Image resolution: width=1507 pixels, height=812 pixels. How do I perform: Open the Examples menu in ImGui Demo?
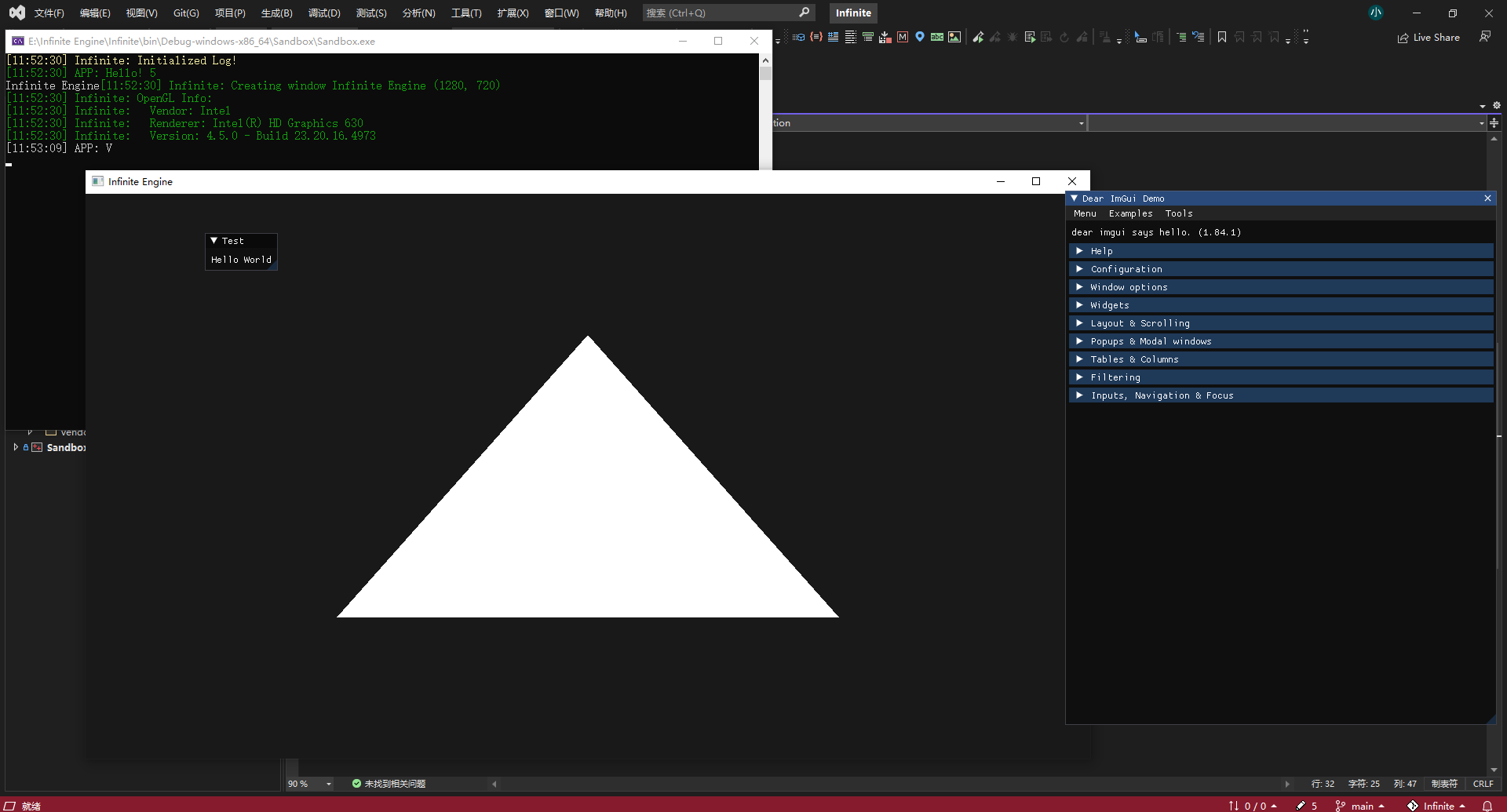1130,213
